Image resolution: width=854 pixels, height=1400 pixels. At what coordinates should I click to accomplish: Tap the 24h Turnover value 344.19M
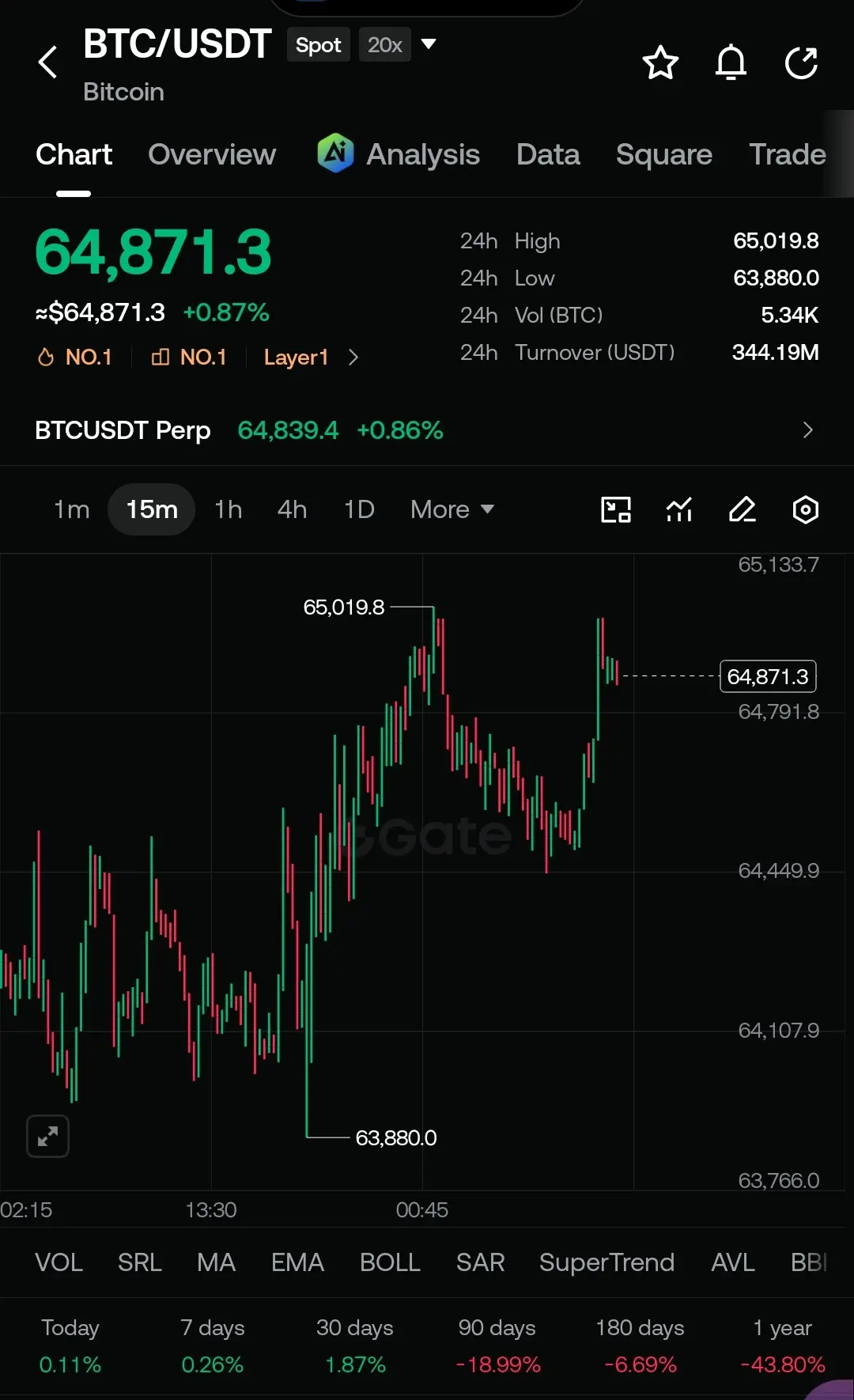tap(775, 352)
